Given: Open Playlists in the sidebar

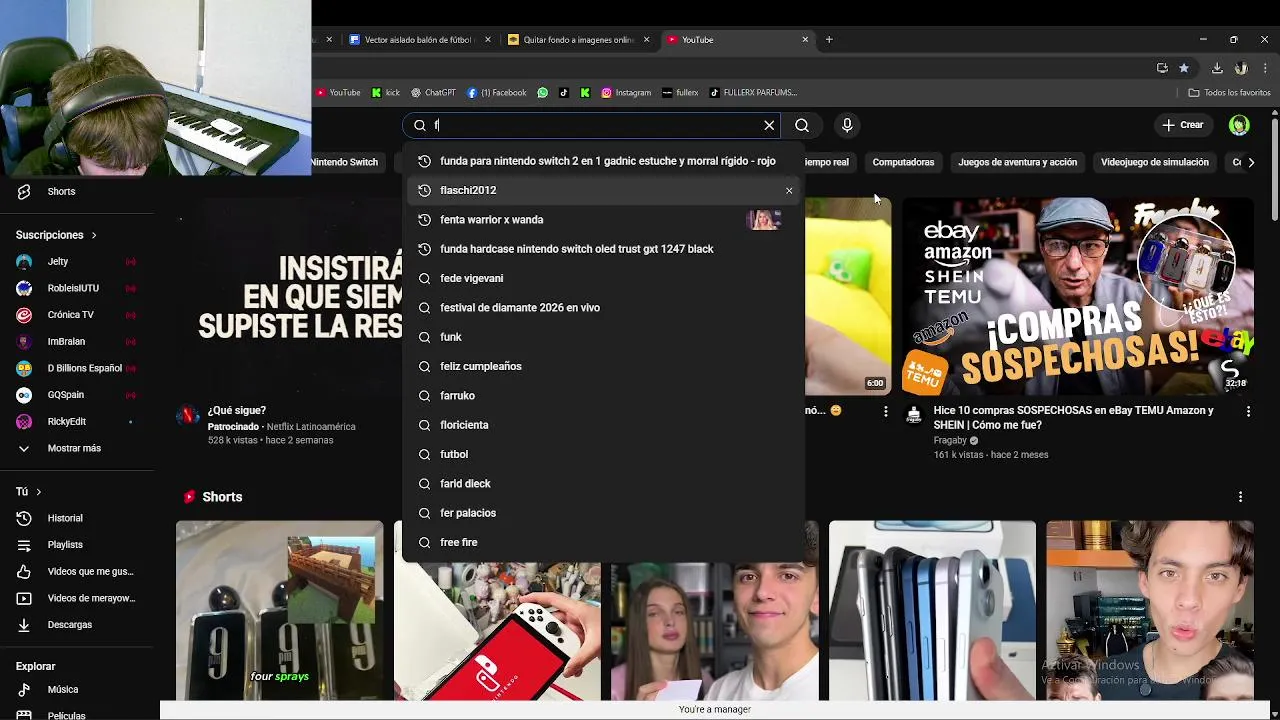Looking at the screenshot, I should coord(77,545).
